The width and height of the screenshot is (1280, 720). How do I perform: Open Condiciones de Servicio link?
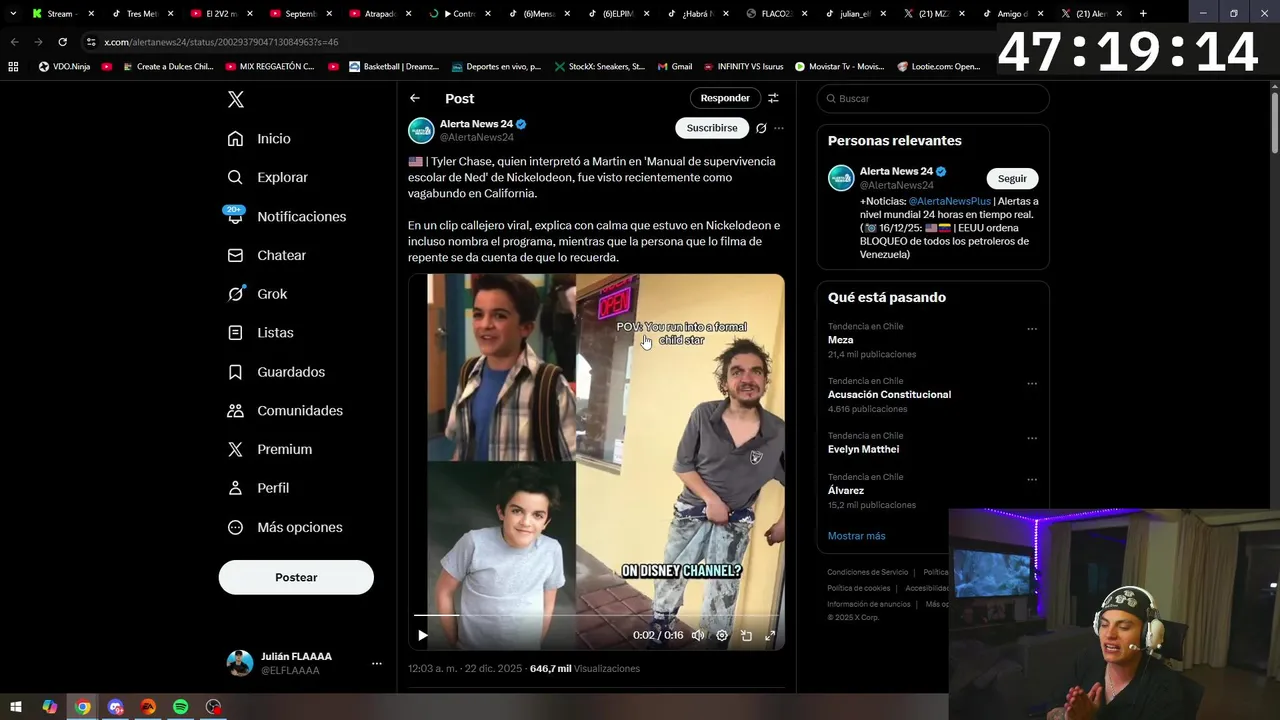[x=867, y=572]
